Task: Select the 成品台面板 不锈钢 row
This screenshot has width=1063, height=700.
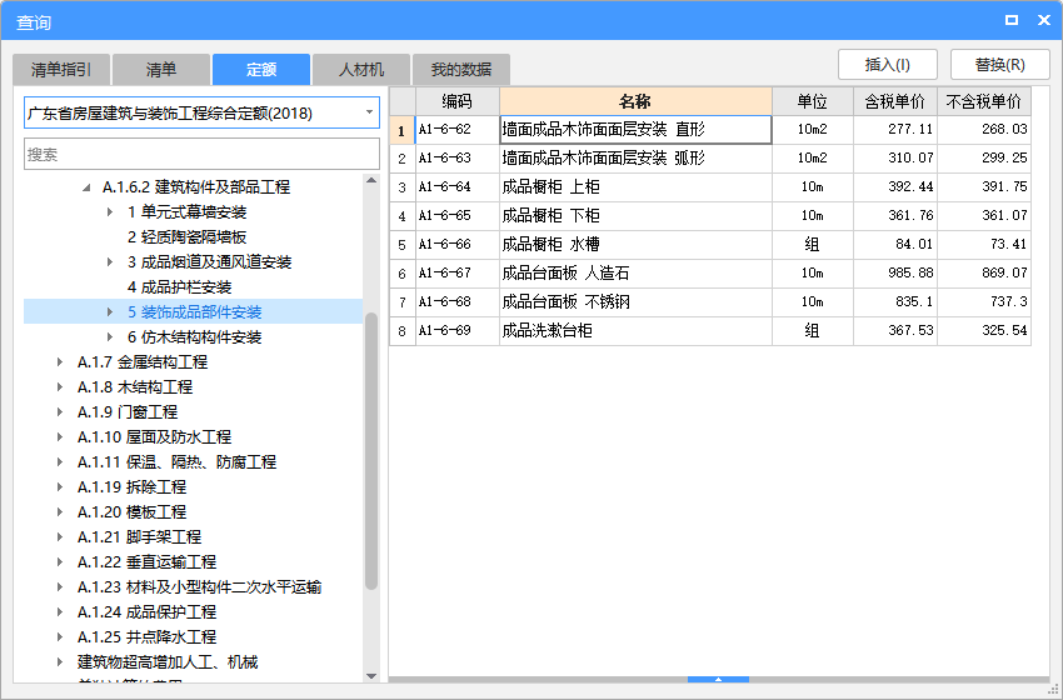Action: pyautogui.click(x=710, y=302)
